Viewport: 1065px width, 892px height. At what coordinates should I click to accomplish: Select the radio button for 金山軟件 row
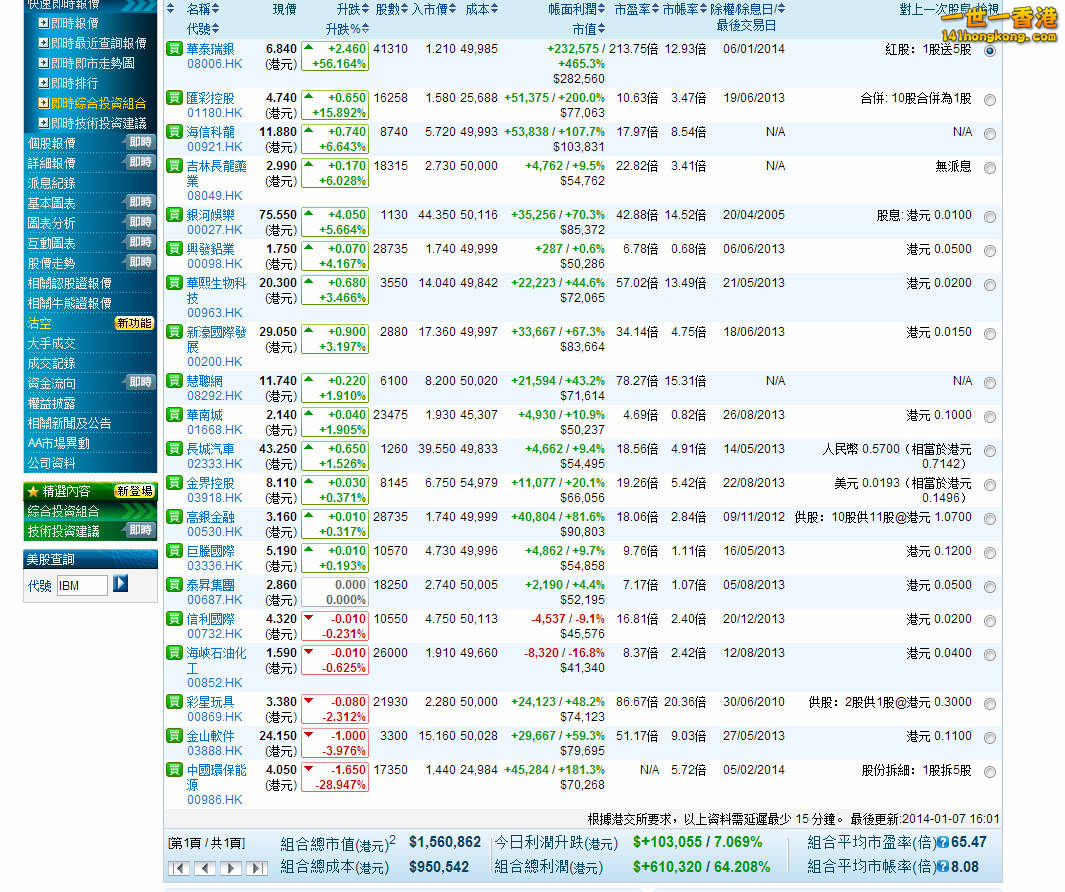[990, 738]
